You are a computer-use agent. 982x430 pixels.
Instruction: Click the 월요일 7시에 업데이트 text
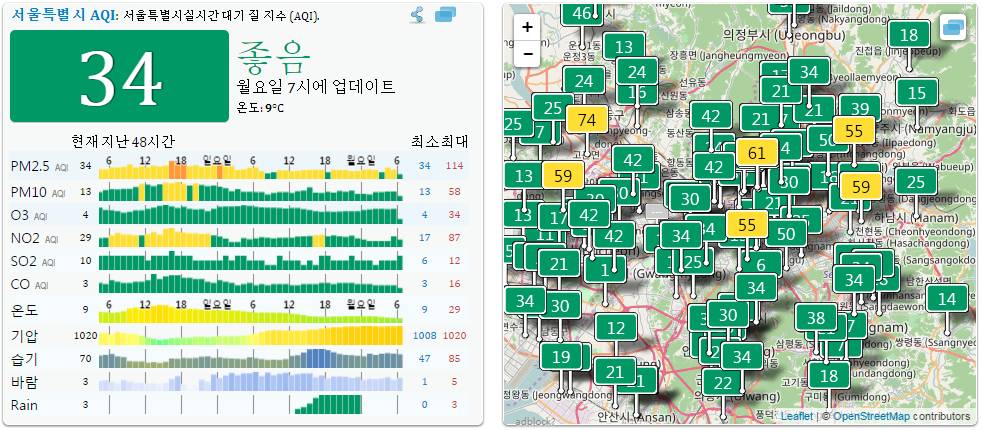316,86
